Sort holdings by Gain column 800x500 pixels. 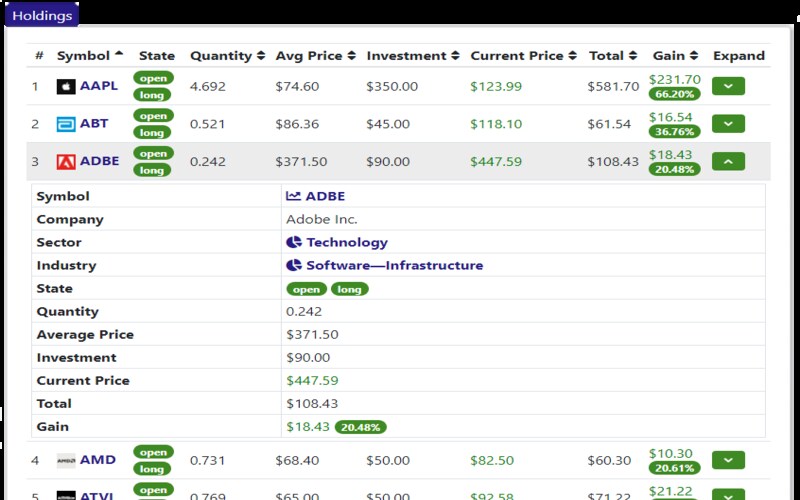[676, 56]
